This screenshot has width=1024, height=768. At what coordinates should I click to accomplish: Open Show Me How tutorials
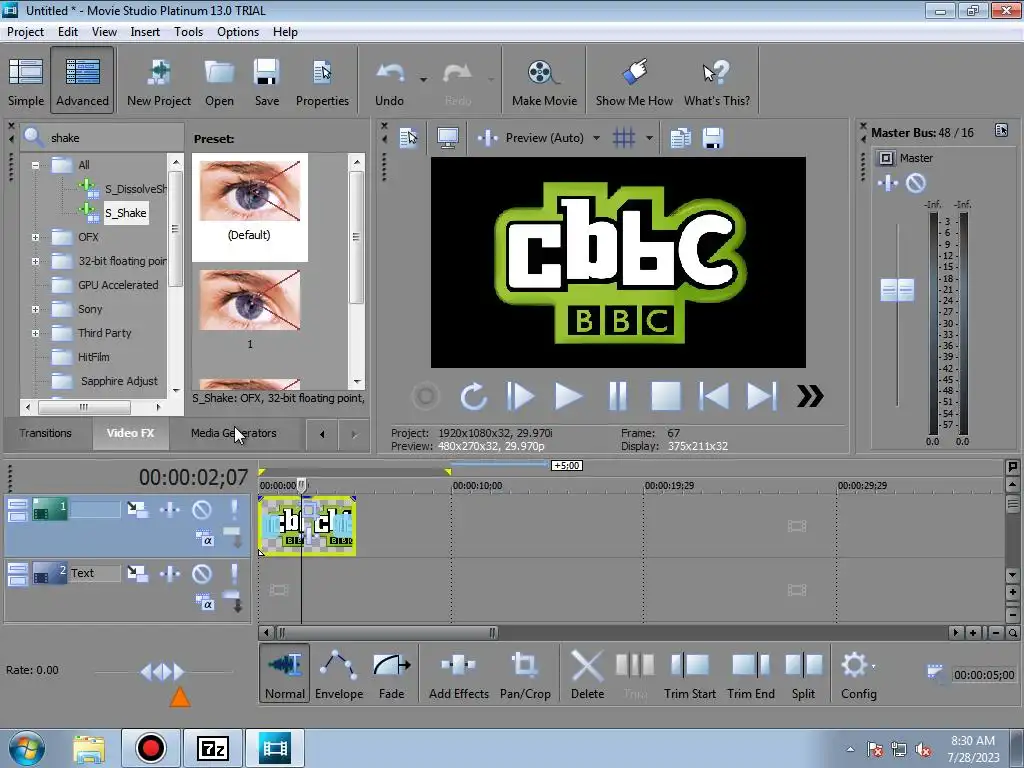coord(634,82)
